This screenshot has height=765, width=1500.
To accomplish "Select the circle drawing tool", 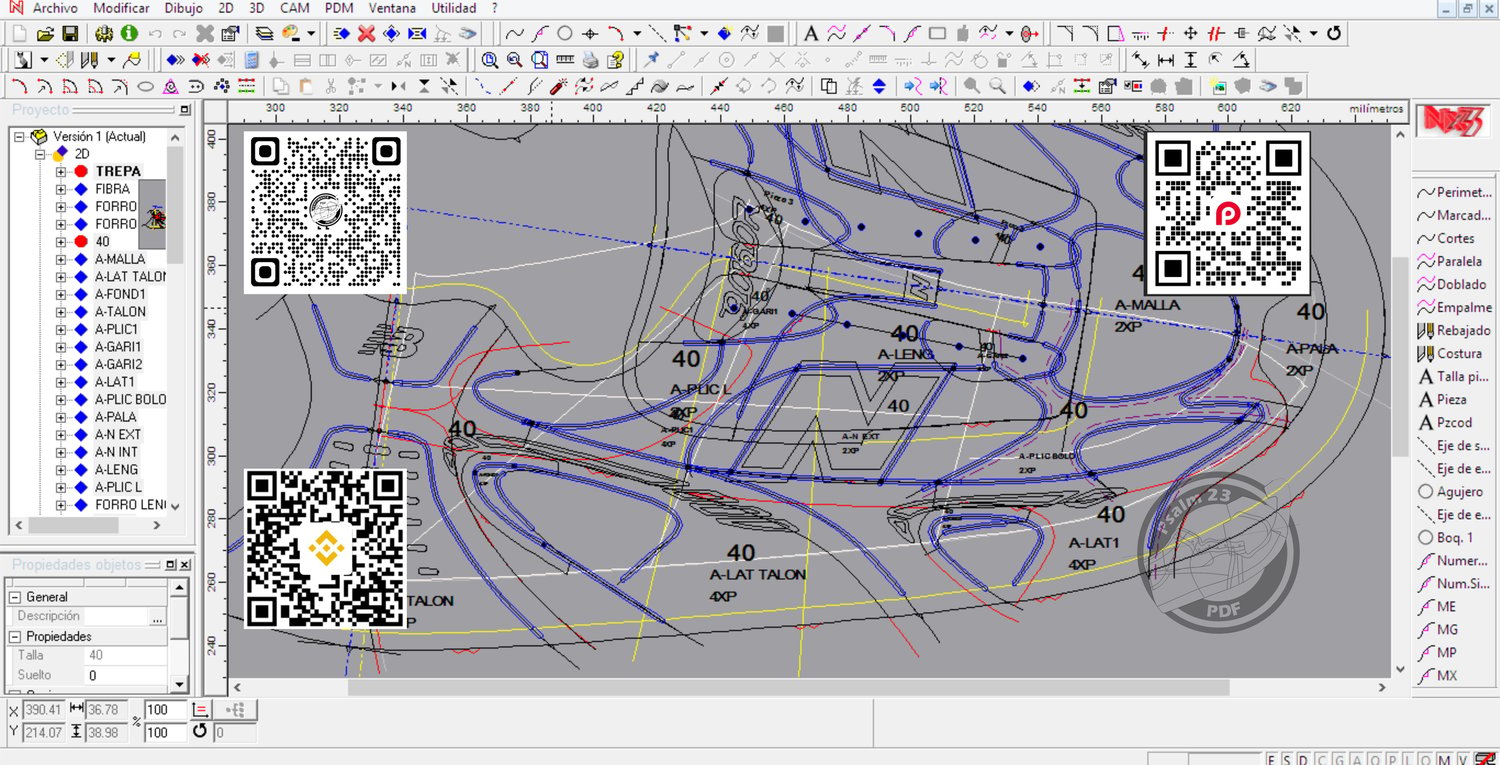I will 565,33.
